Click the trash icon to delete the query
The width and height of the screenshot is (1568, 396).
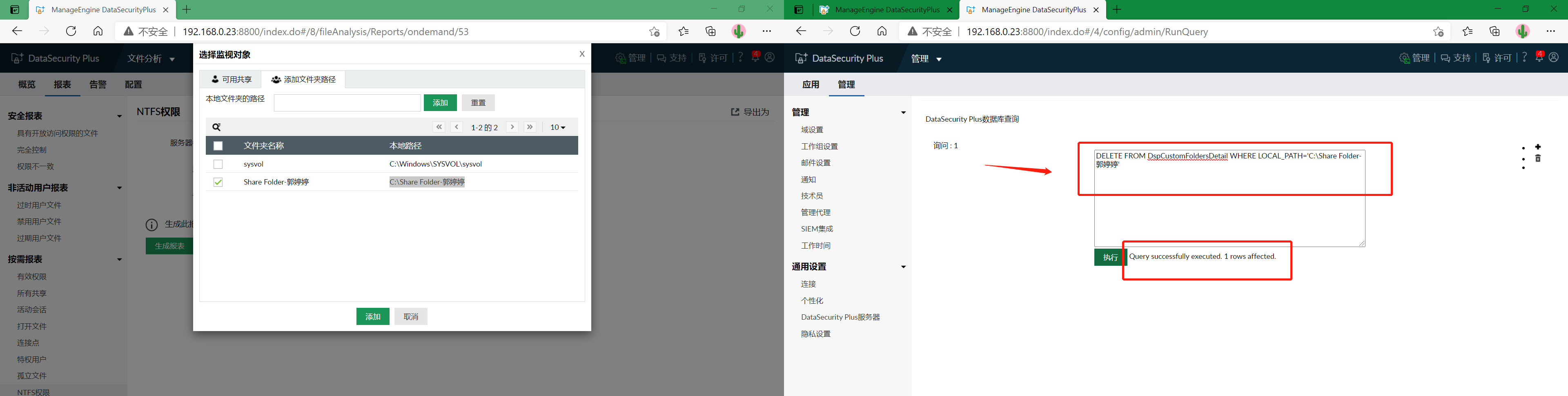[x=1537, y=158]
